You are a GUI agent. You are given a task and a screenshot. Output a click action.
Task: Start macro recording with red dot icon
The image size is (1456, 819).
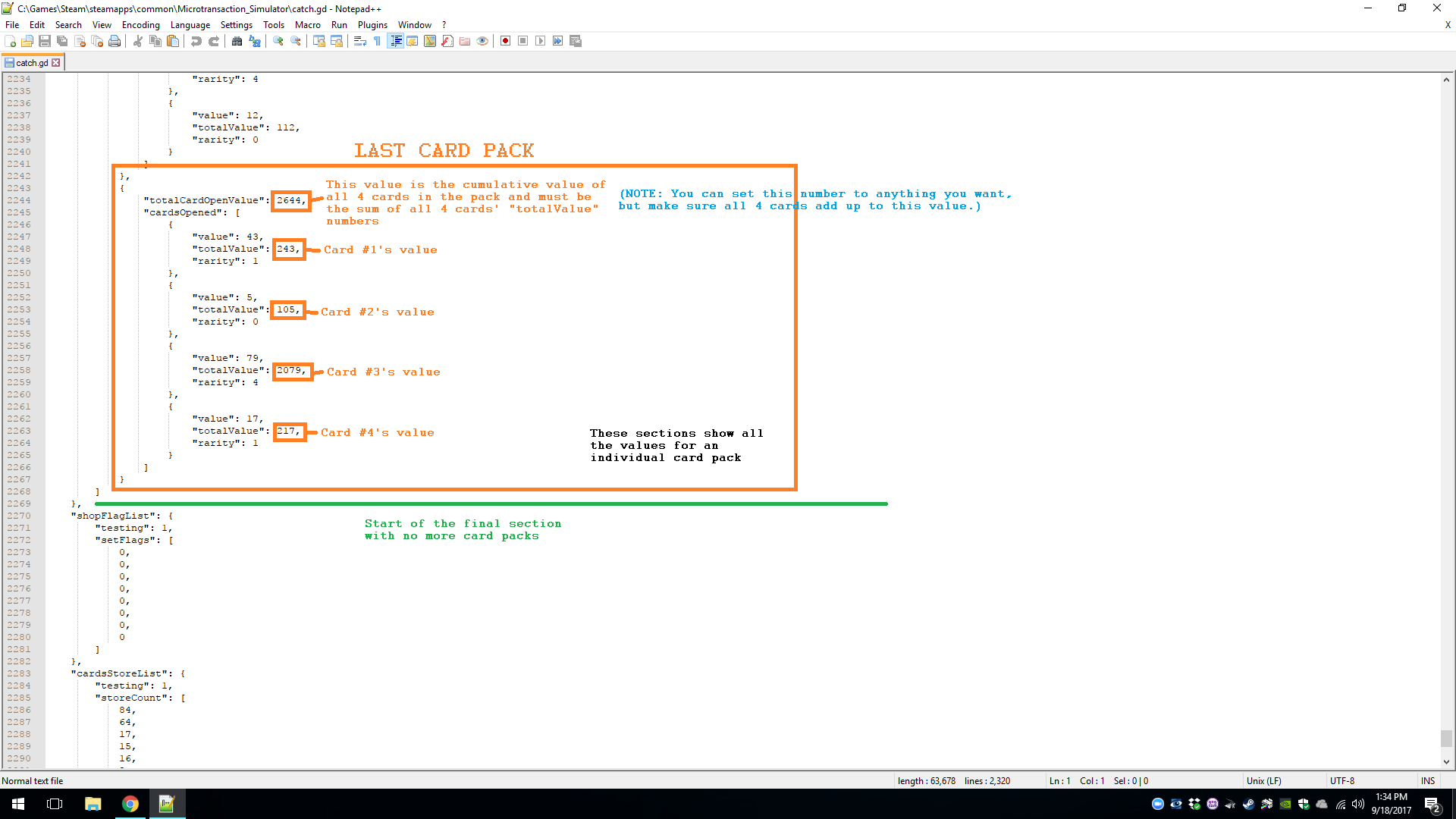tap(505, 41)
